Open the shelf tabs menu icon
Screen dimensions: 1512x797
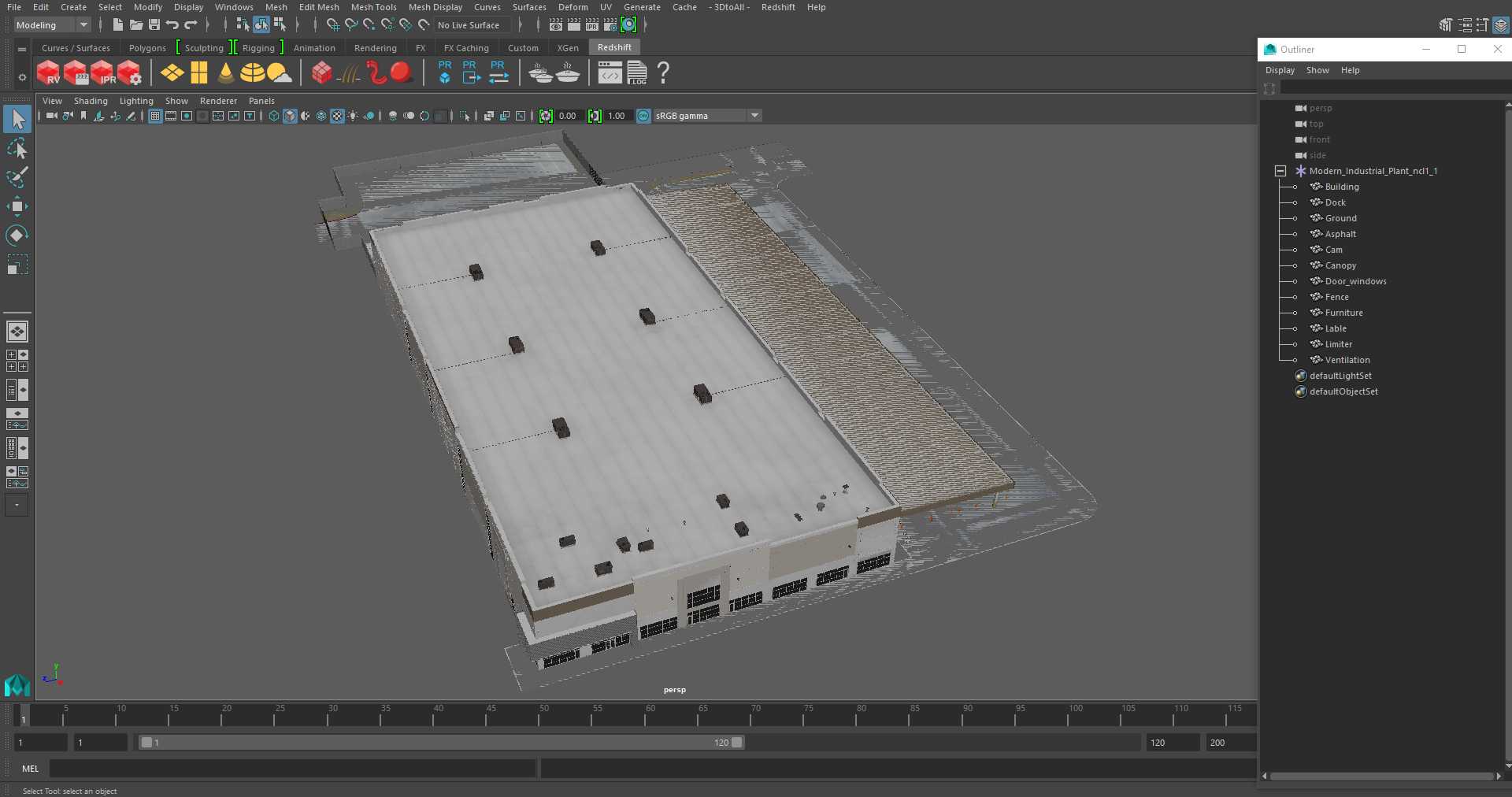[x=22, y=49]
